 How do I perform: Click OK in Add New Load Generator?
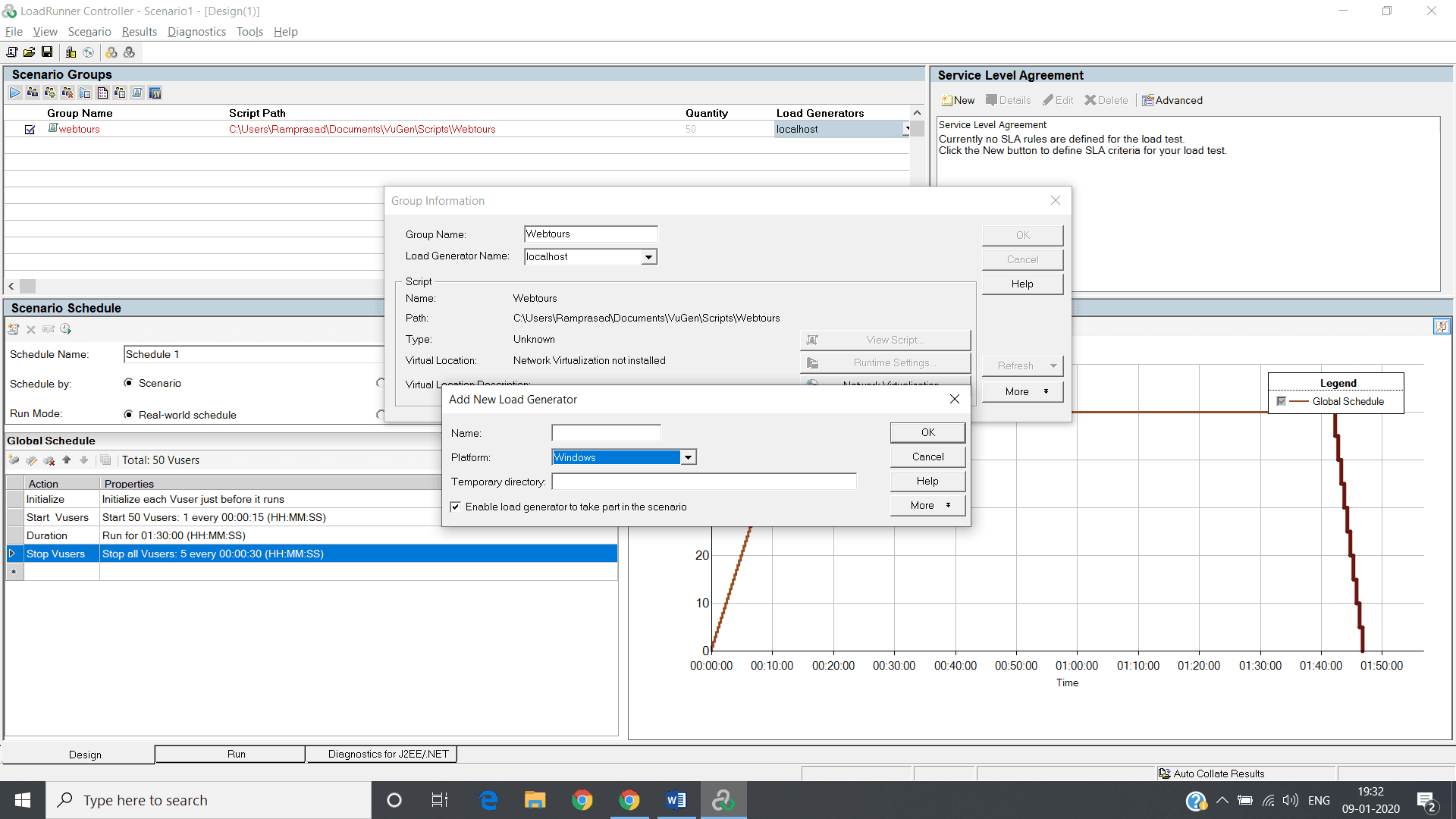(927, 432)
